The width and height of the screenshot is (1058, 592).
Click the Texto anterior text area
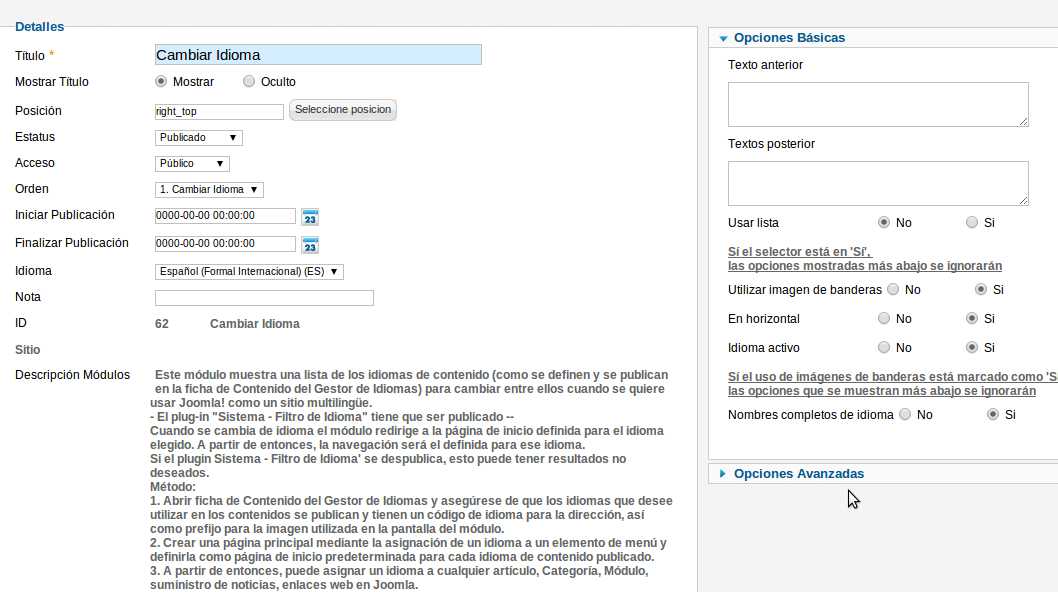coord(878,104)
